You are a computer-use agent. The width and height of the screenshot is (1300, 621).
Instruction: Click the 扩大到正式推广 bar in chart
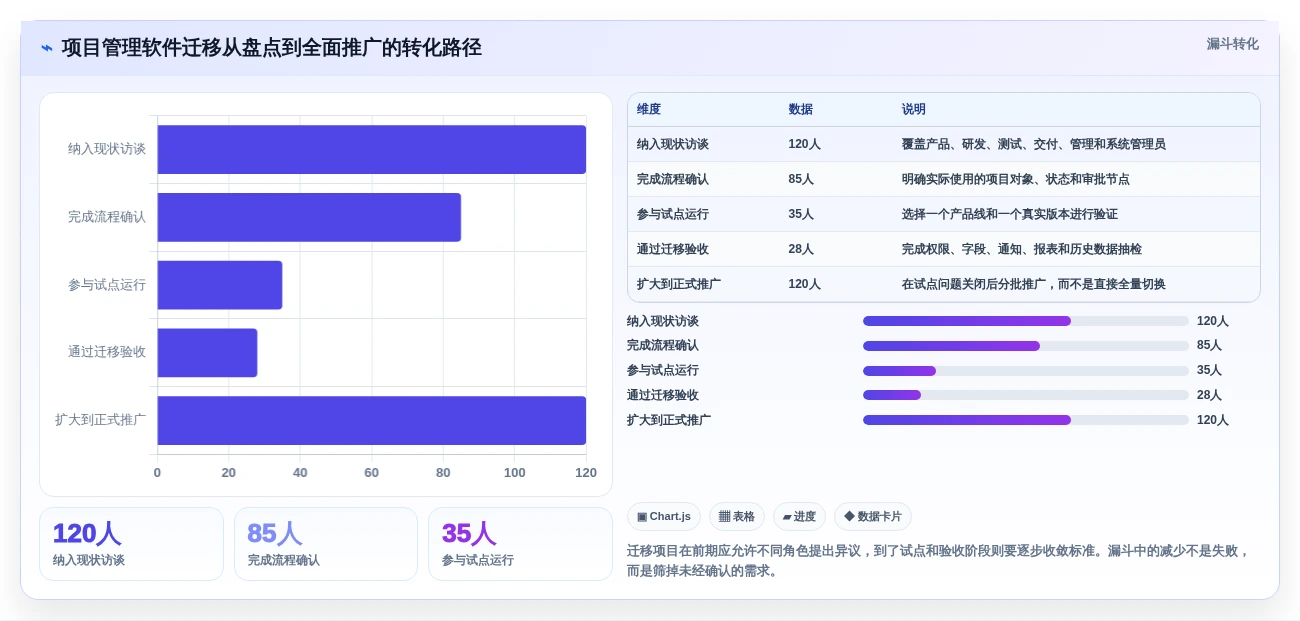pos(371,420)
